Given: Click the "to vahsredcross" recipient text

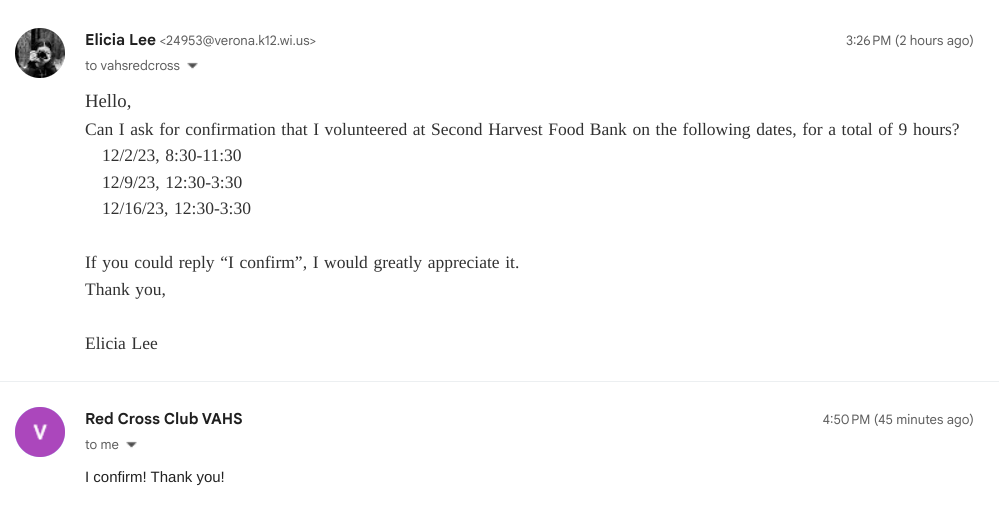Looking at the screenshot, I should coord(132,66).
